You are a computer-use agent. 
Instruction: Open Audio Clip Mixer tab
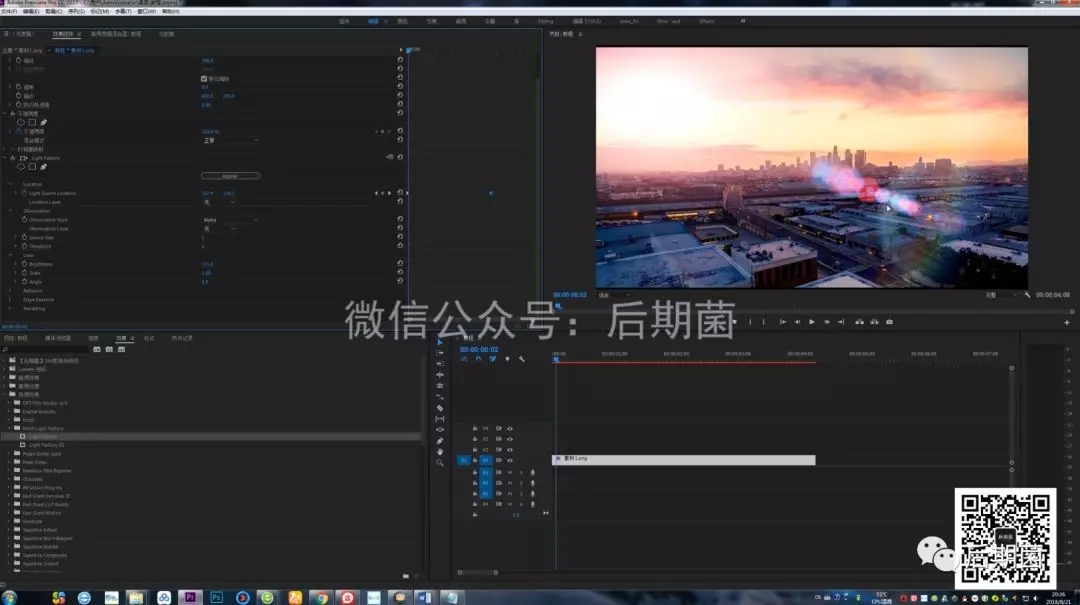[x=116, y=34]
